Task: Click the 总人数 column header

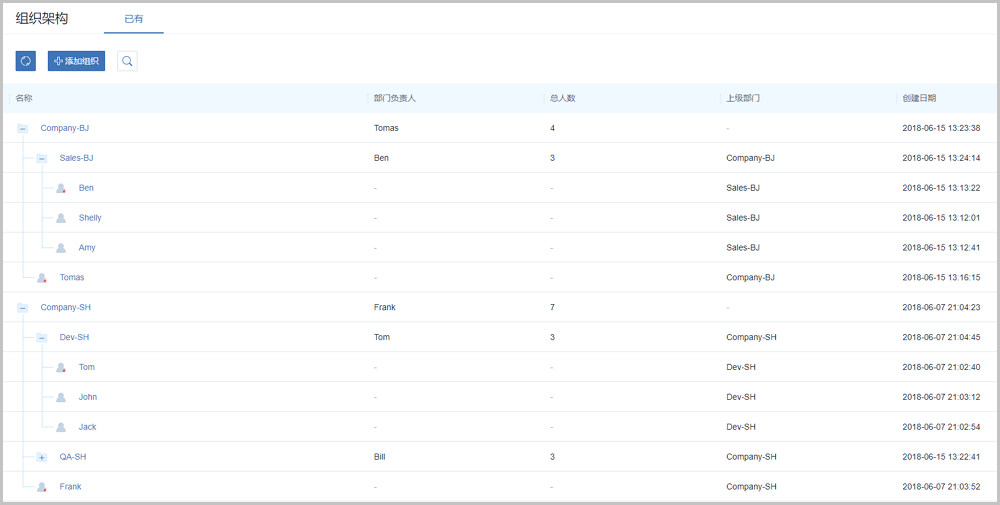Action: click(x=562, y=98)
